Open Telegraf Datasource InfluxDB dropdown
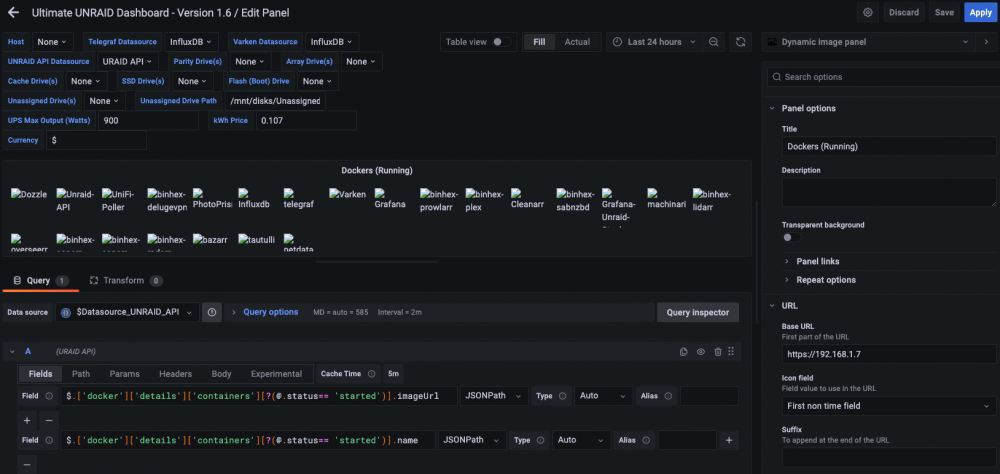 [x=191, y=42]
